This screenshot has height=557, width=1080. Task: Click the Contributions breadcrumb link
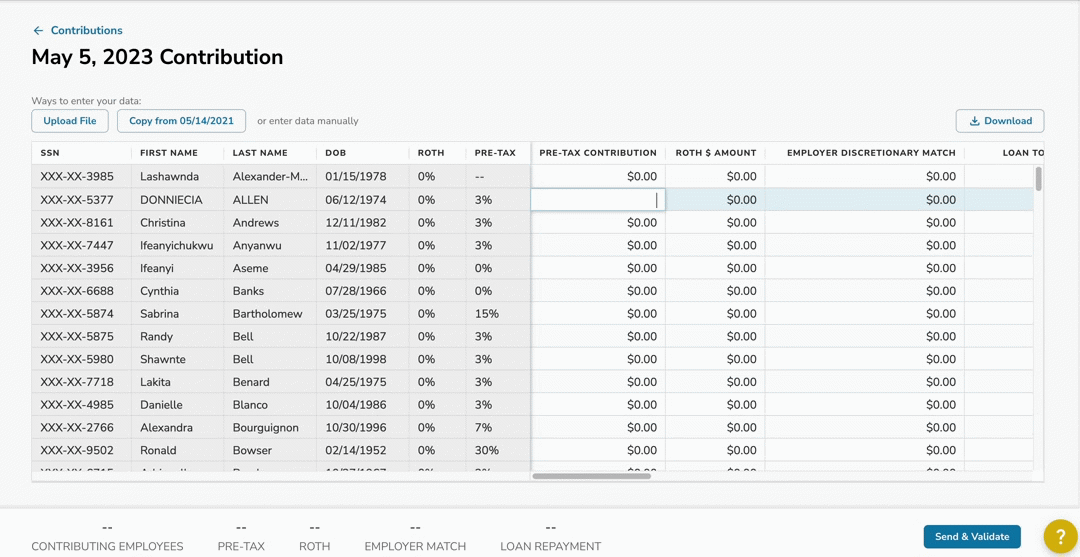click(x=86, y=31)
